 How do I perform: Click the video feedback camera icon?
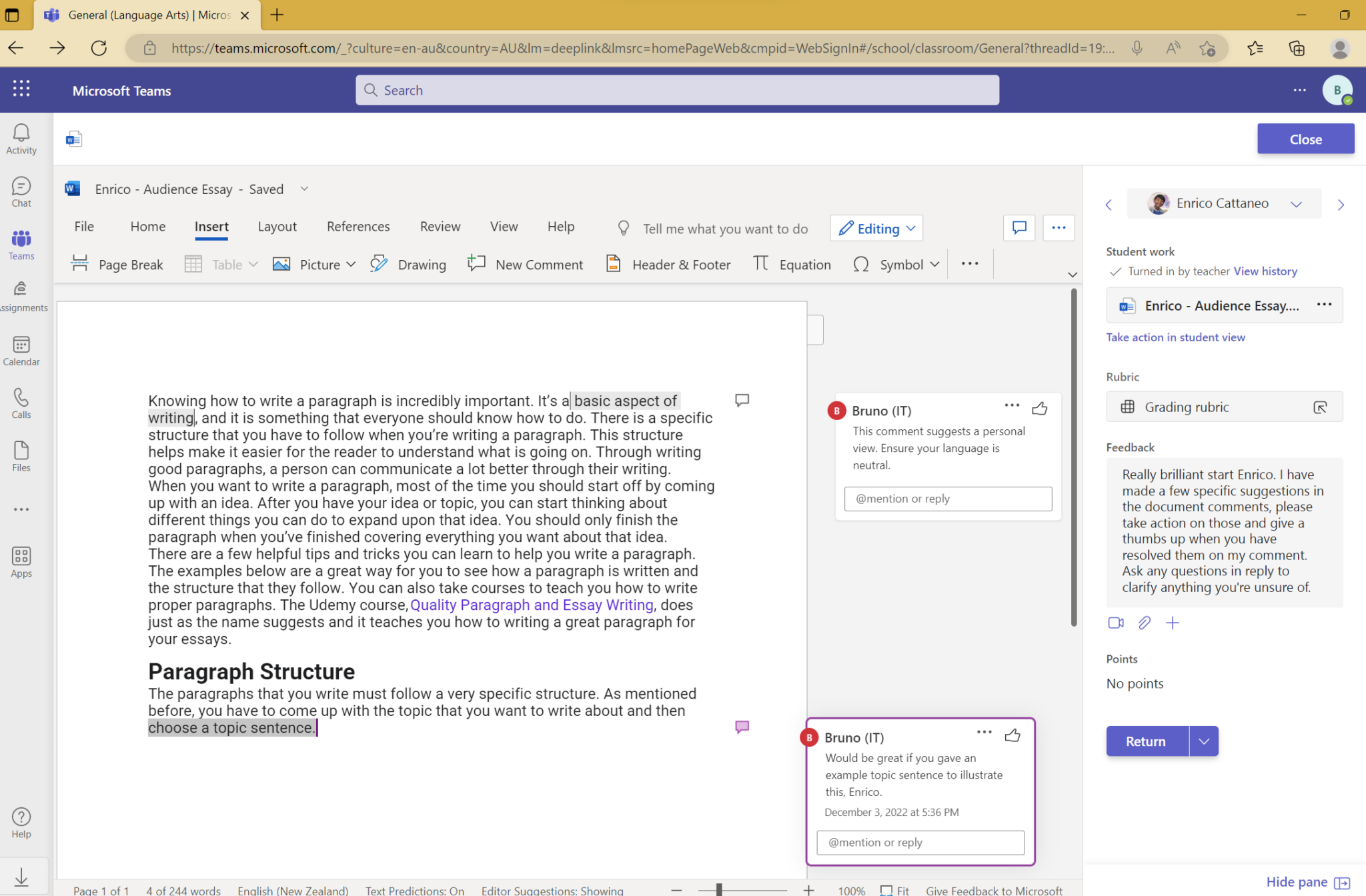1115,623
